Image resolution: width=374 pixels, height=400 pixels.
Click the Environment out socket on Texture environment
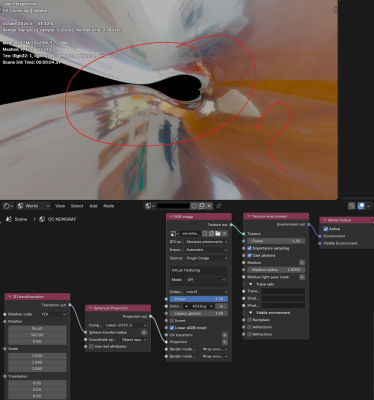[x=309, y=224]
